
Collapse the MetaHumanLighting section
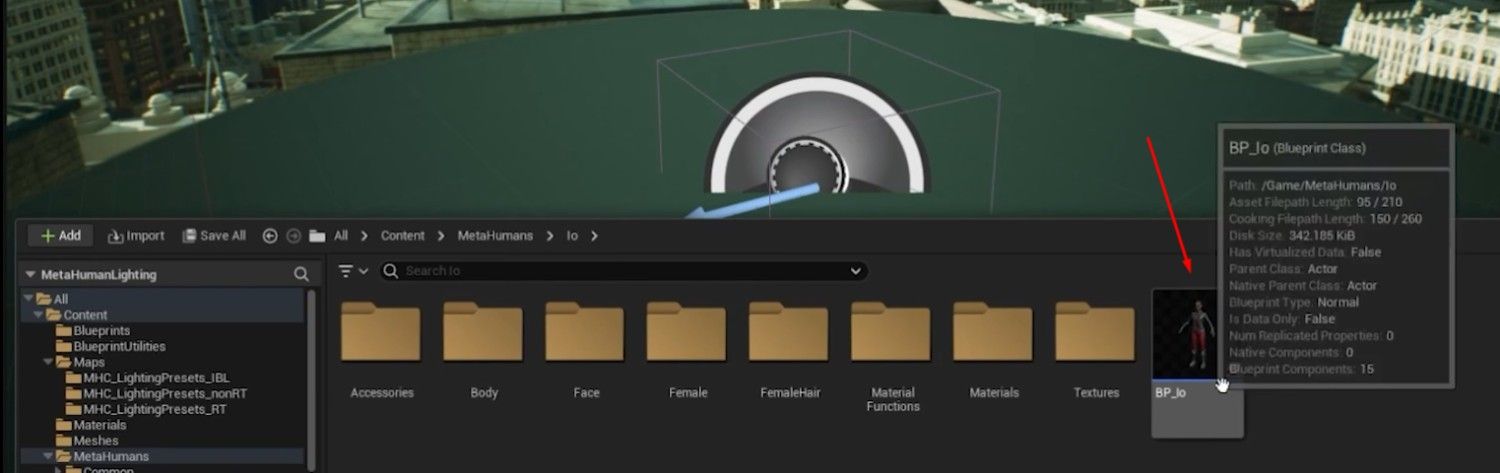(x=31, y=274)
